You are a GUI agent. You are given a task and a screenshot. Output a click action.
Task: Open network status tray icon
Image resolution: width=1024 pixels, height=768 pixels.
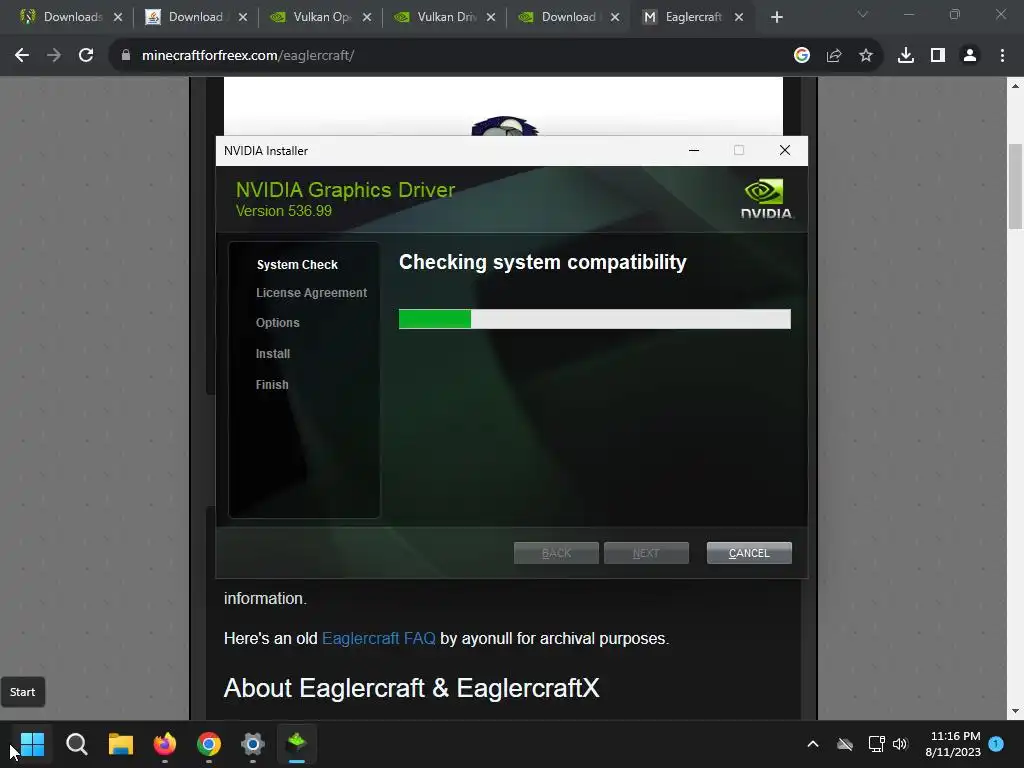tap(876, 744)
